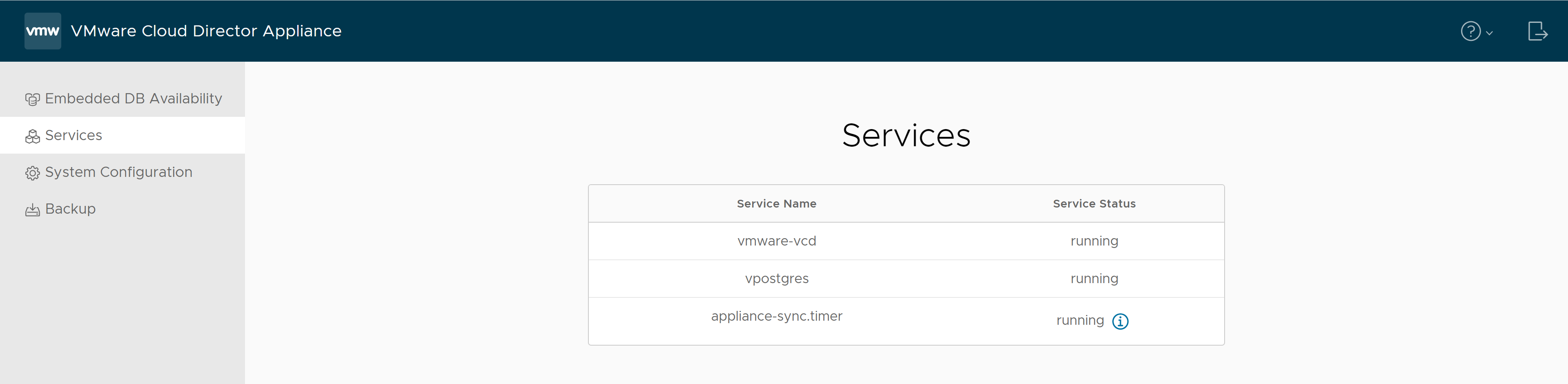Open the Backup section
1568x384 pixels.
(x=122, y=209)
